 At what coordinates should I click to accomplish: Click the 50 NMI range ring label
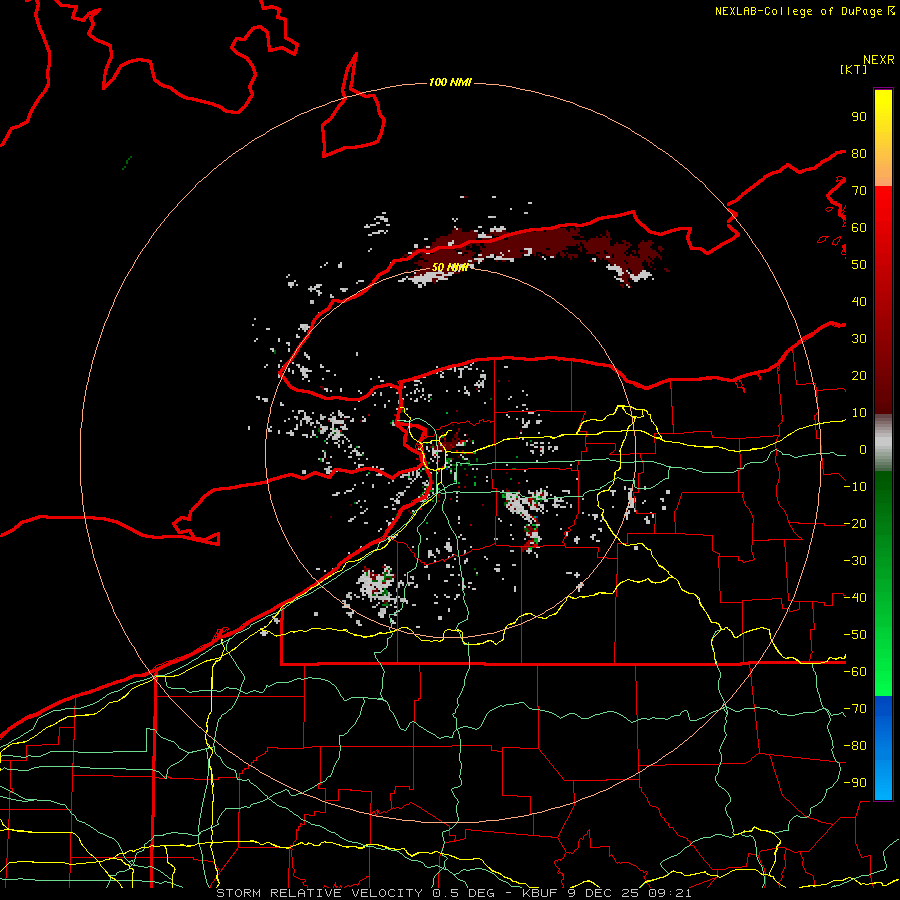(449, 267)
